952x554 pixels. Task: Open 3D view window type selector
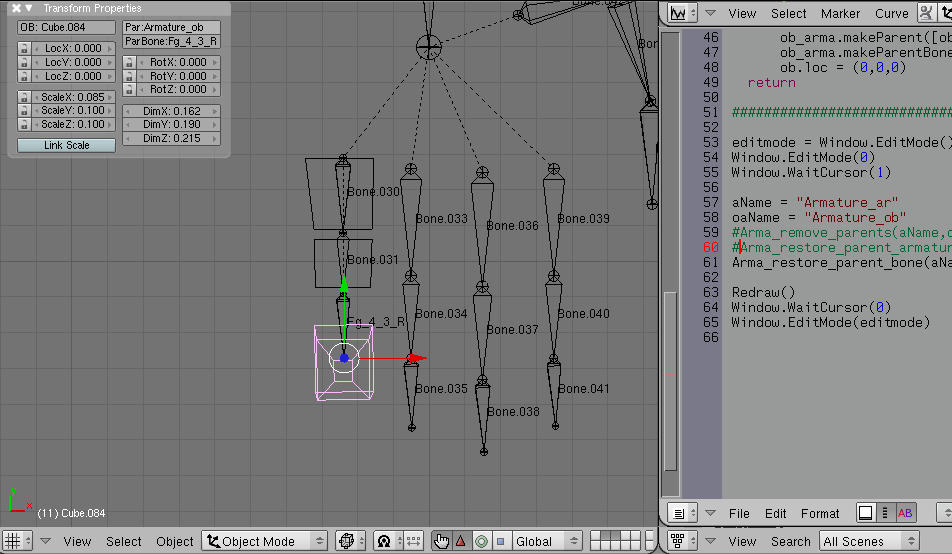click(17, 541)
